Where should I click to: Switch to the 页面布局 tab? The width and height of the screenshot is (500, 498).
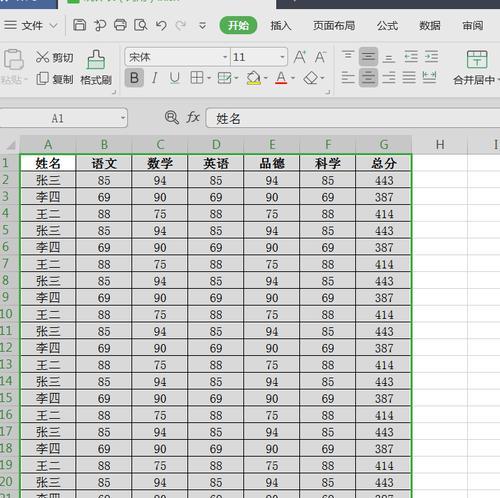[x=334, y=25]
